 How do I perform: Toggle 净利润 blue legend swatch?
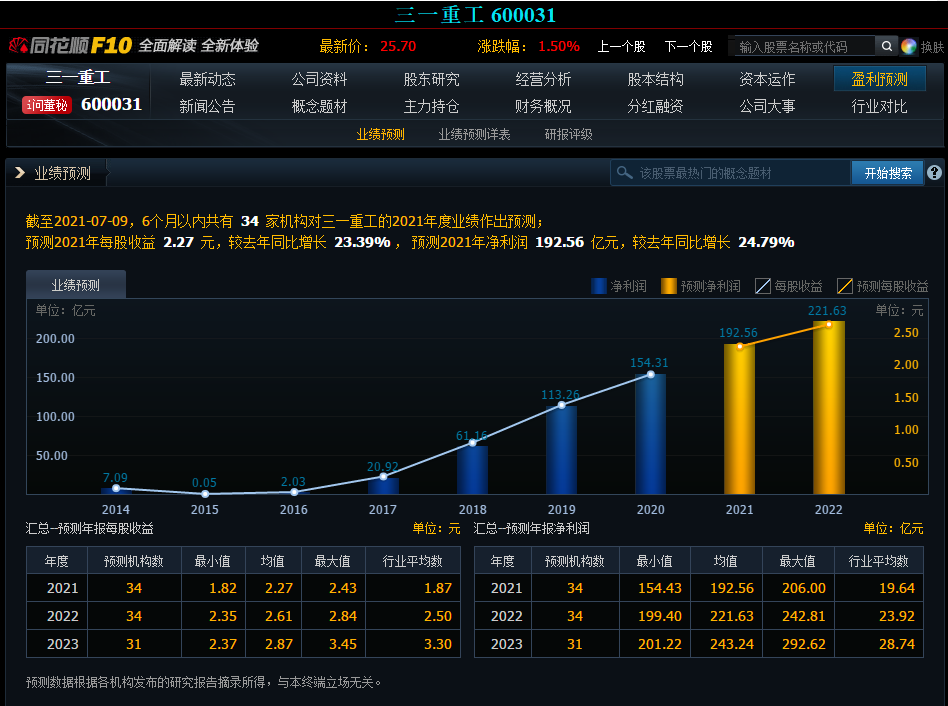pos(599,286)
